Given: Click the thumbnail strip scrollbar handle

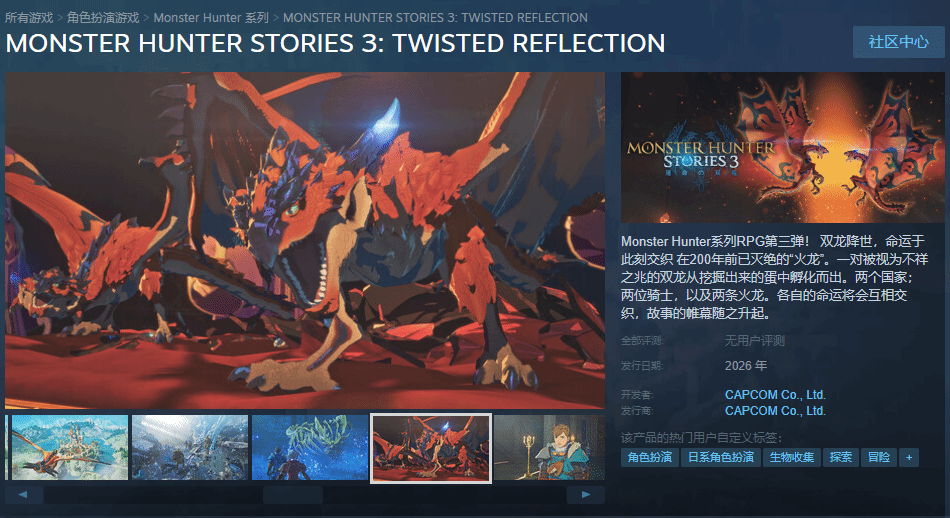Looking at the screenshot, I should point(293,495).
